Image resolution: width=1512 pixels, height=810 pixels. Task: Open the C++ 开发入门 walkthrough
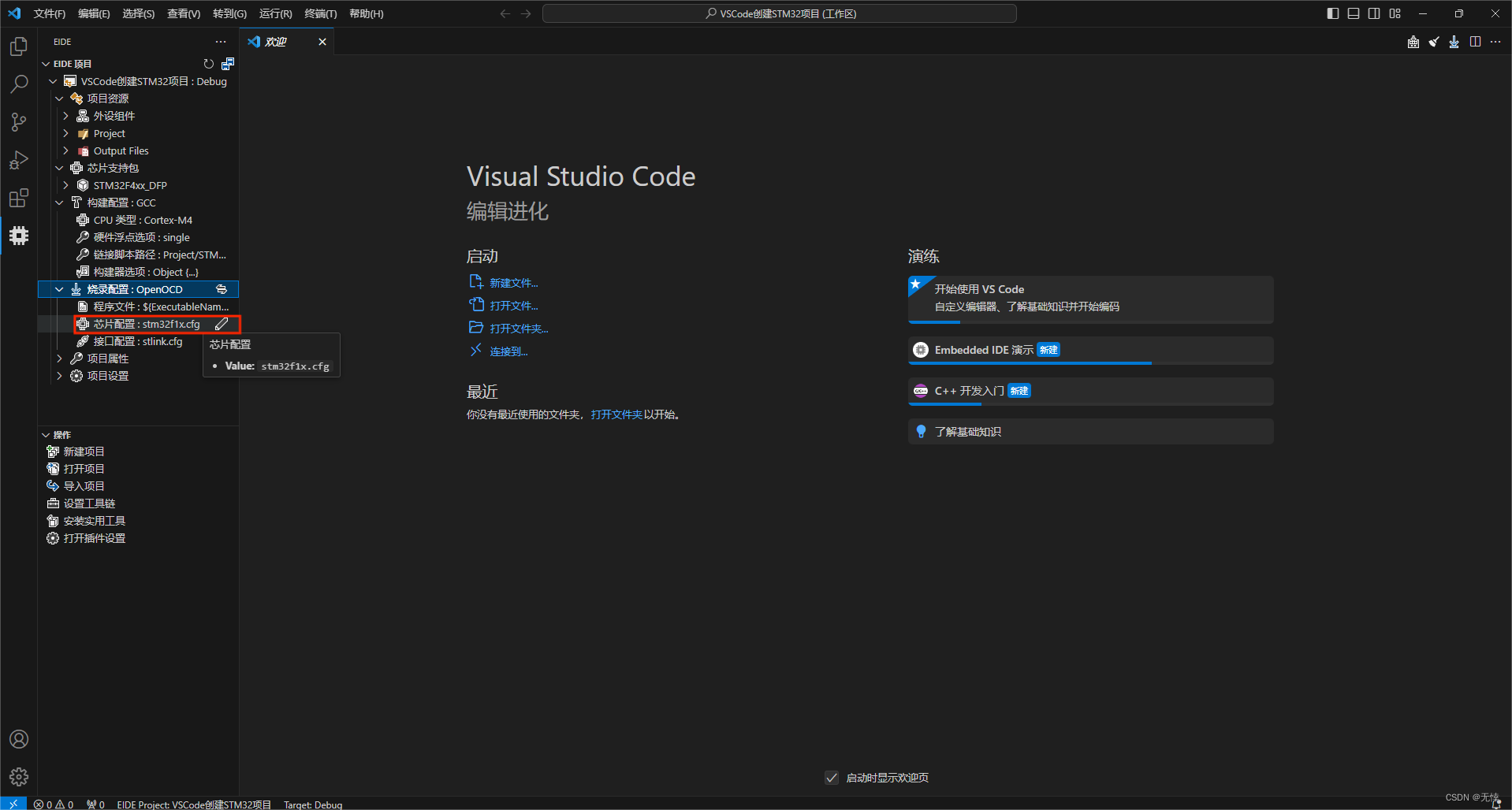tap(1090, 392)
